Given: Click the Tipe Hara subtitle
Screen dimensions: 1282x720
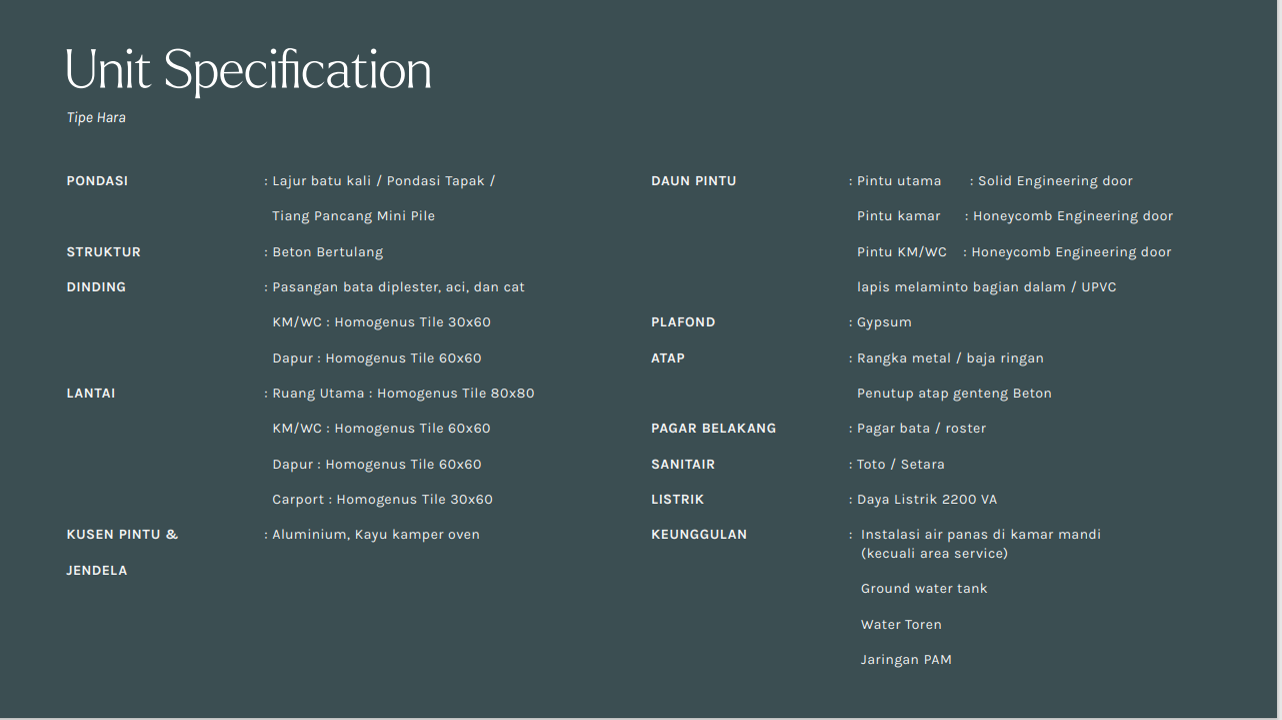Looking at the screenshot, I should (96, 118).
